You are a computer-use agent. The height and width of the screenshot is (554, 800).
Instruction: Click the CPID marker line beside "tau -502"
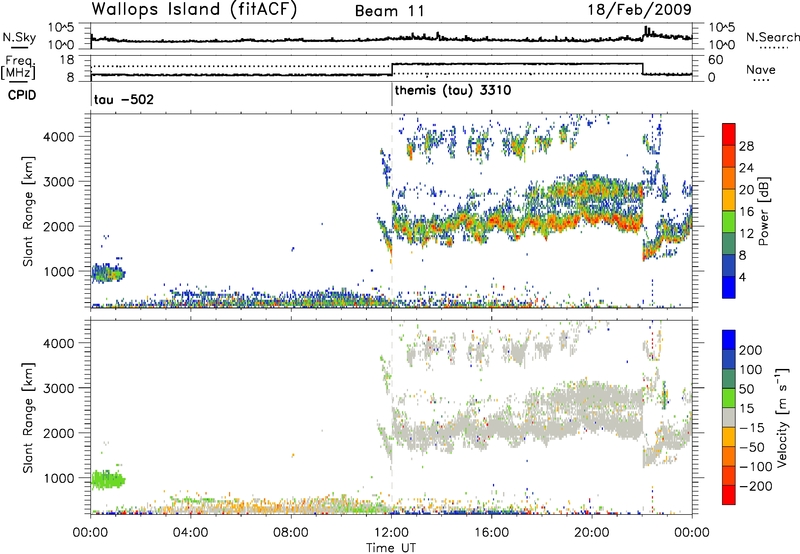[91, 95]
